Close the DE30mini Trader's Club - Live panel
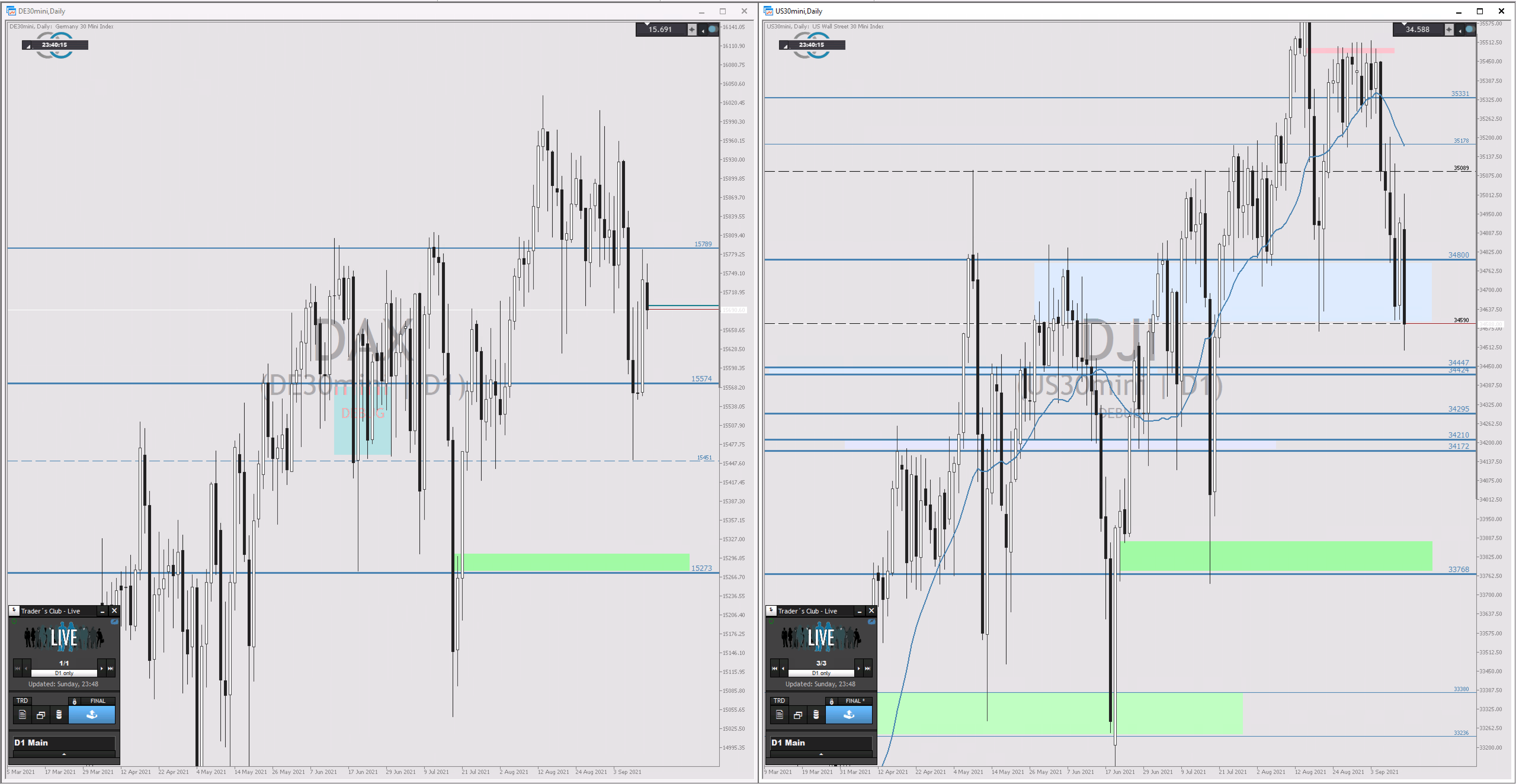This screenshot has height=784, width=1516. coord(114,611)
